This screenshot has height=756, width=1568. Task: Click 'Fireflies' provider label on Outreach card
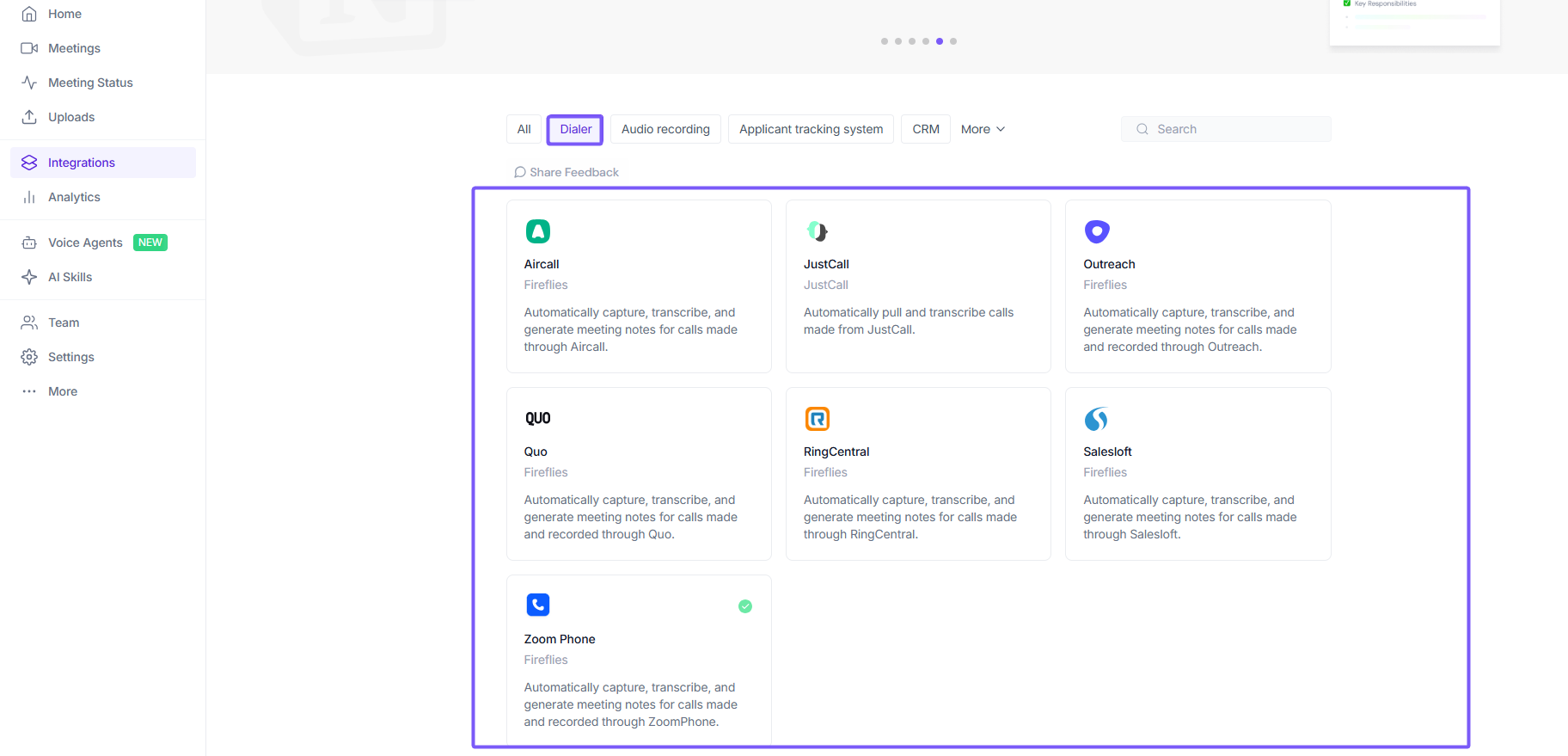click(1105, 285)
